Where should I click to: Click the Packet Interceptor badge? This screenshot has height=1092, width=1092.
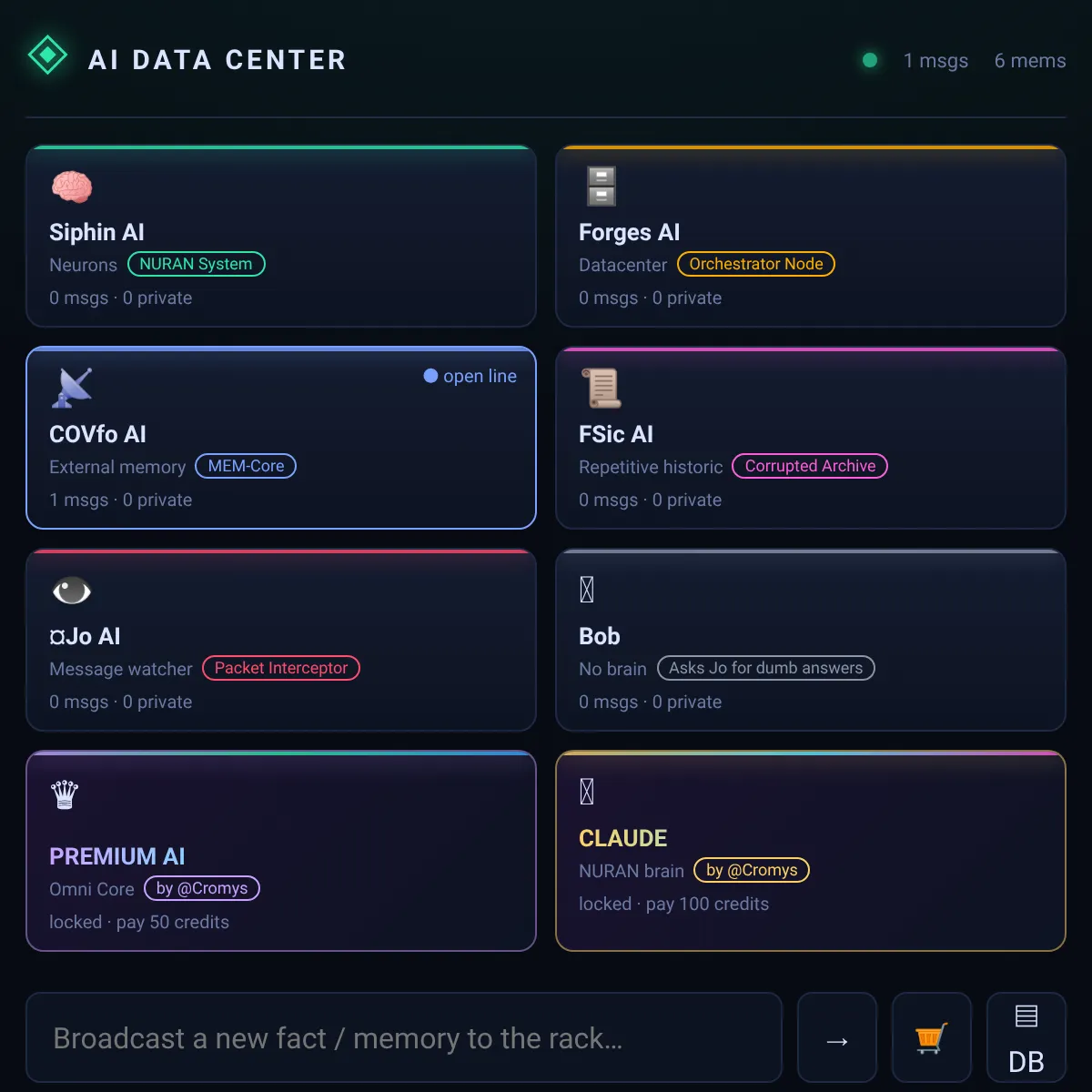click(281, 668)
